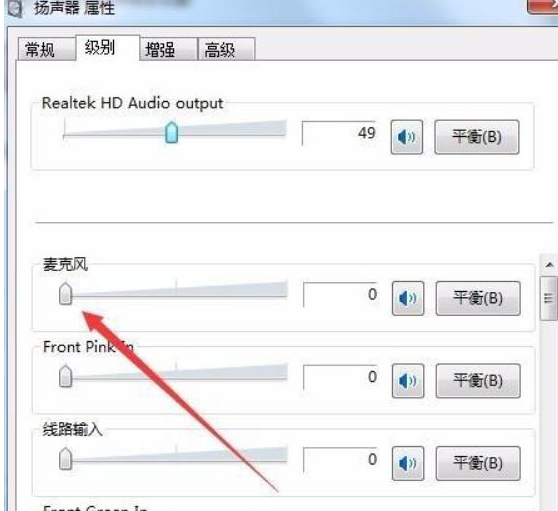The image size is (558, 511).
Task: Click the speaker properties title bar icon
Action: click(15, 8)
